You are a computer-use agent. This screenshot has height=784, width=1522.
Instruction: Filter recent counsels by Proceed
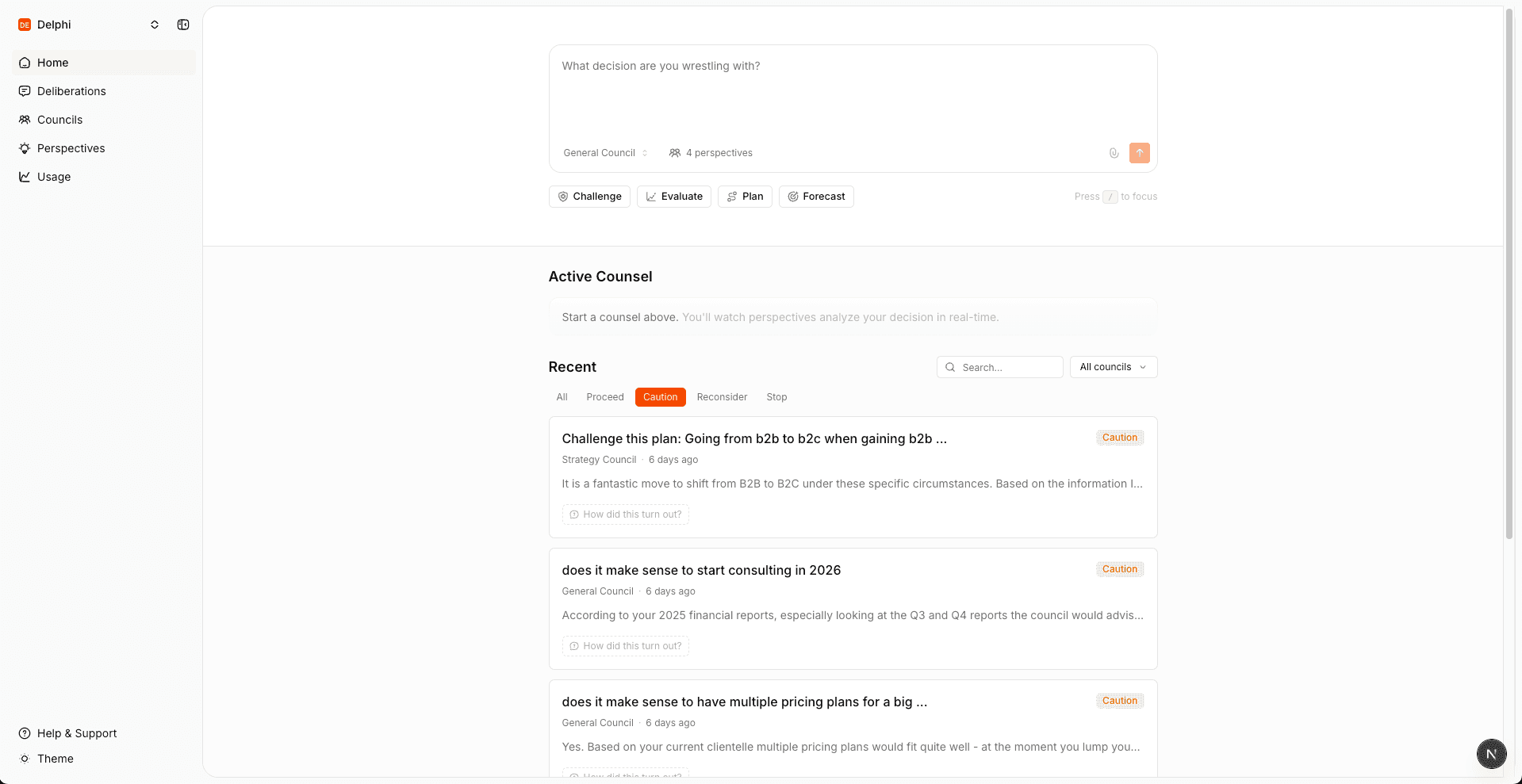pyautogui.click(x=605, y=397)
